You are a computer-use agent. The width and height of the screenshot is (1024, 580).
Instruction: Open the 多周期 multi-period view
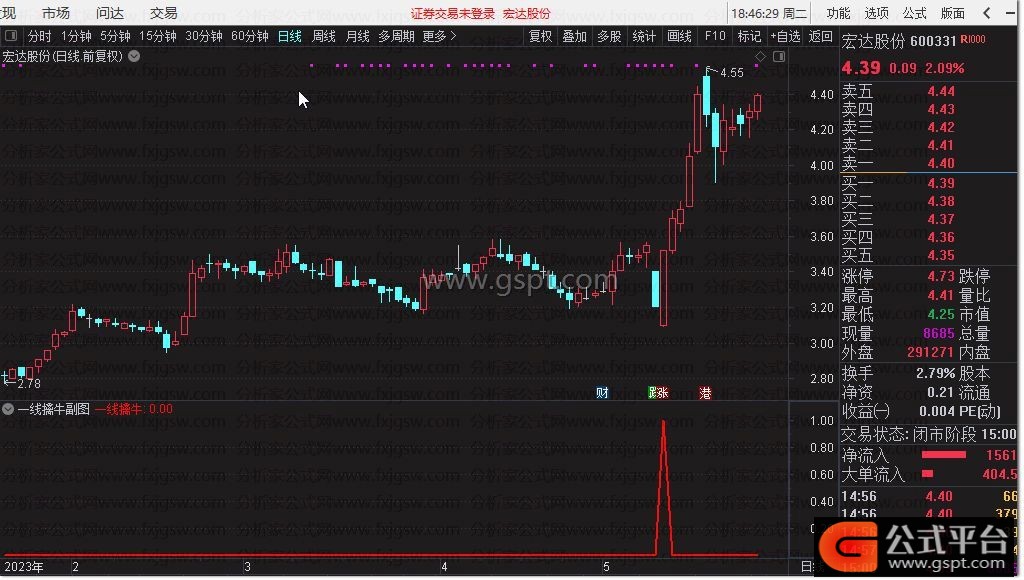[396, 36]
